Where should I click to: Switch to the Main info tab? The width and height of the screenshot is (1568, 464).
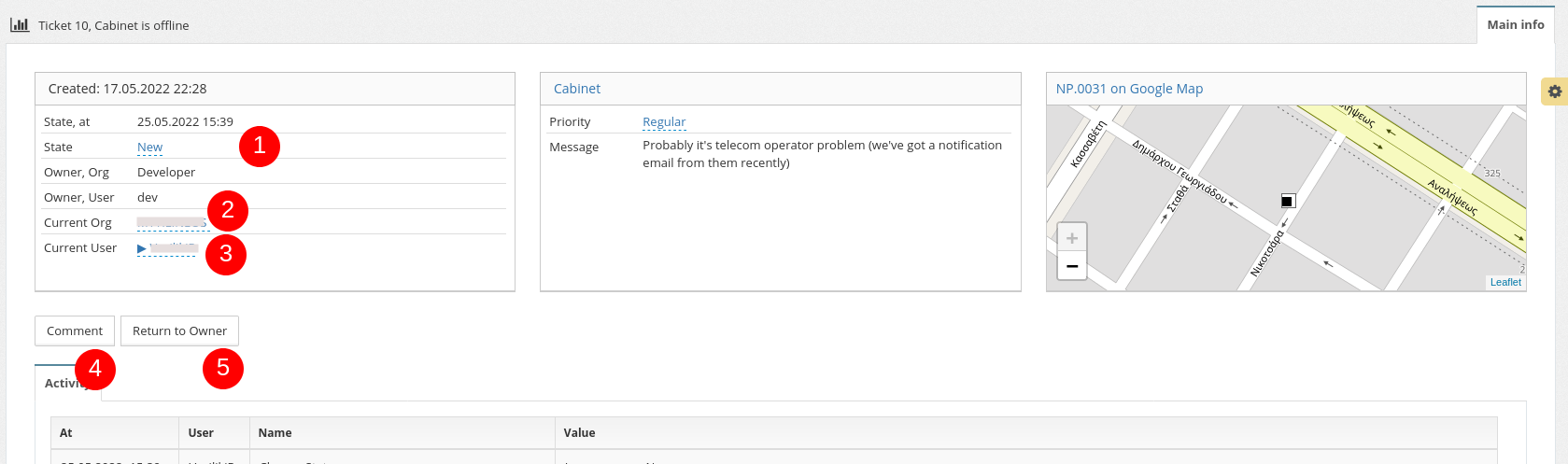(1515, 25)
